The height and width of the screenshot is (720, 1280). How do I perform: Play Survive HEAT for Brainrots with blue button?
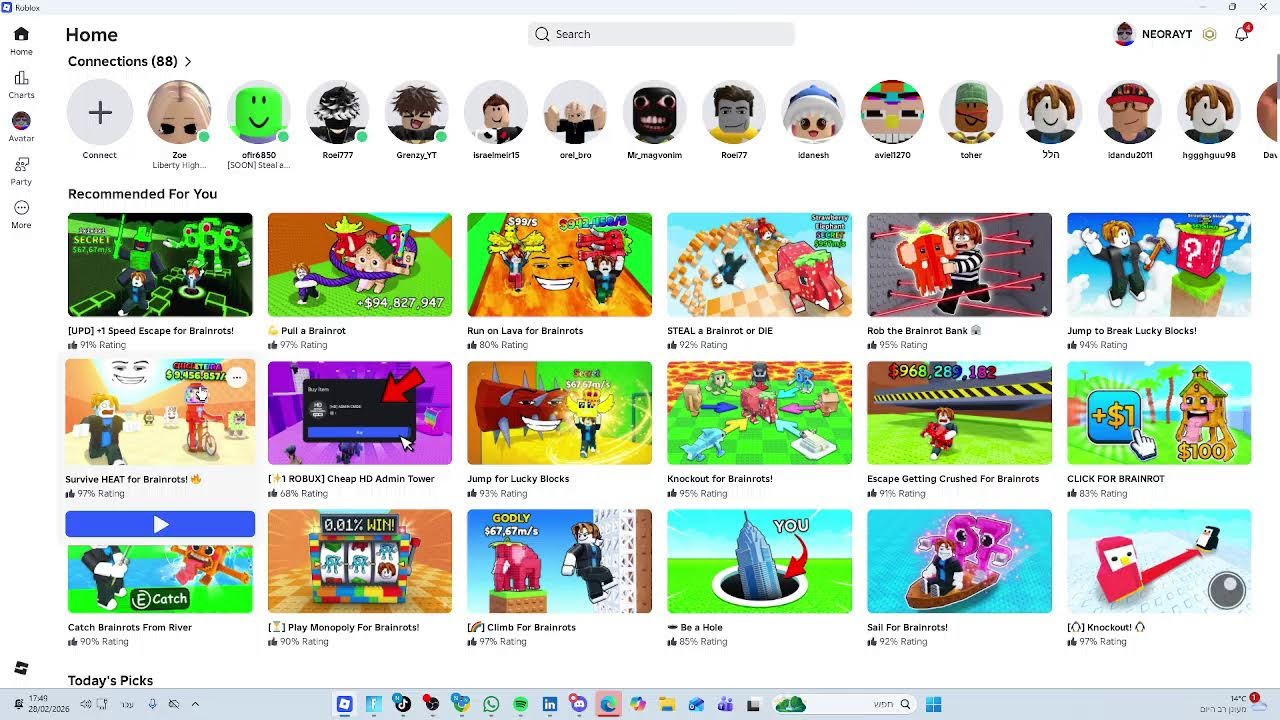click(160, 524)
